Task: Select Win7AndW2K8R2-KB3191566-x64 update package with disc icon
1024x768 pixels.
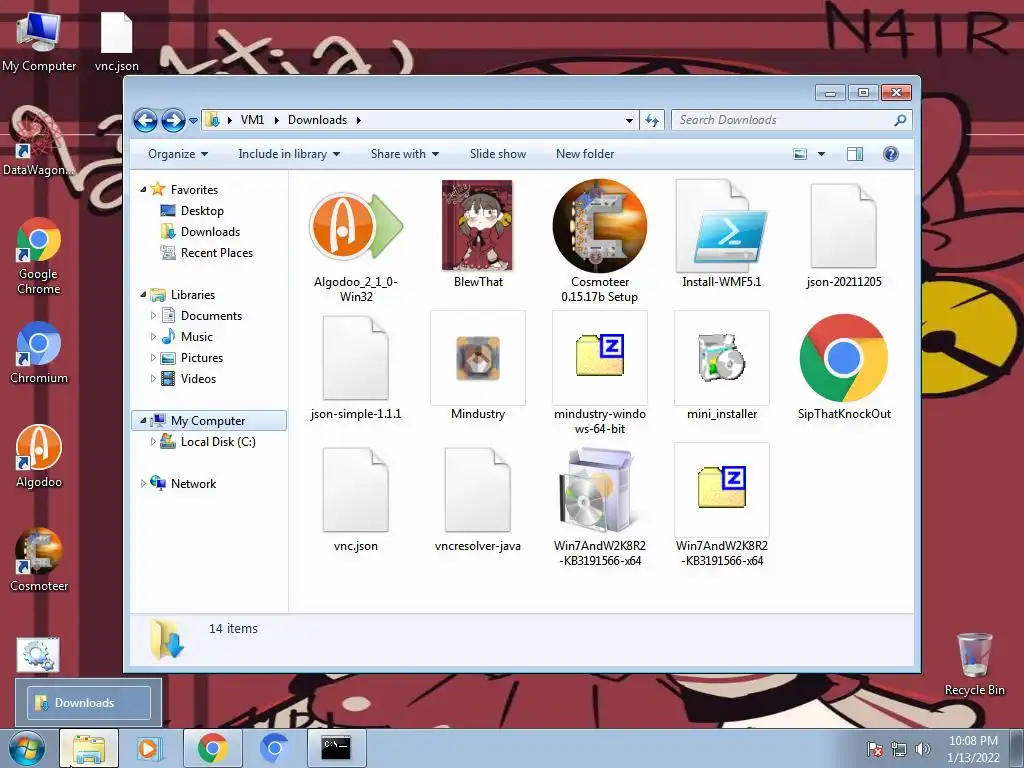Action: [x=600, y=505]
